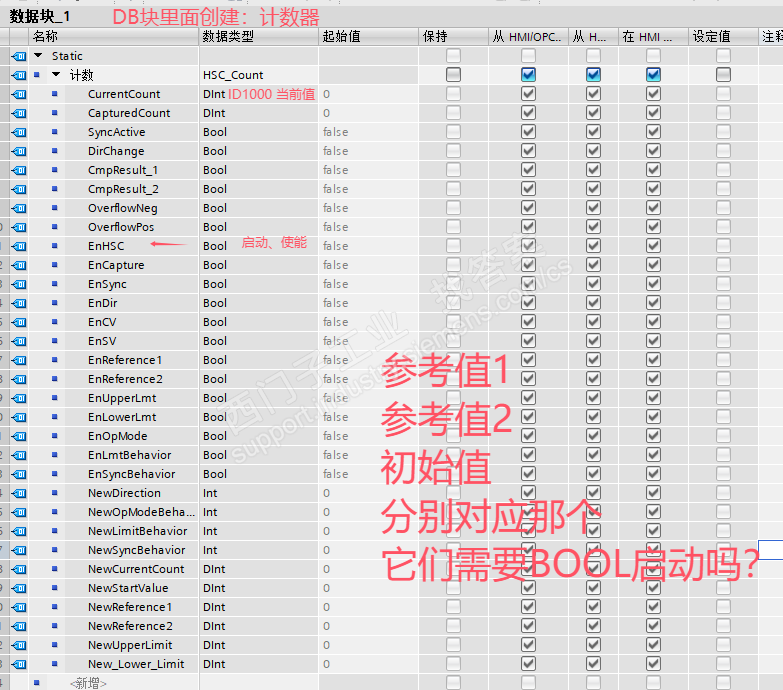Click the tag icon of the Static row
The image size is (783, 690).
pyautogui.click(x=19, y=56)
